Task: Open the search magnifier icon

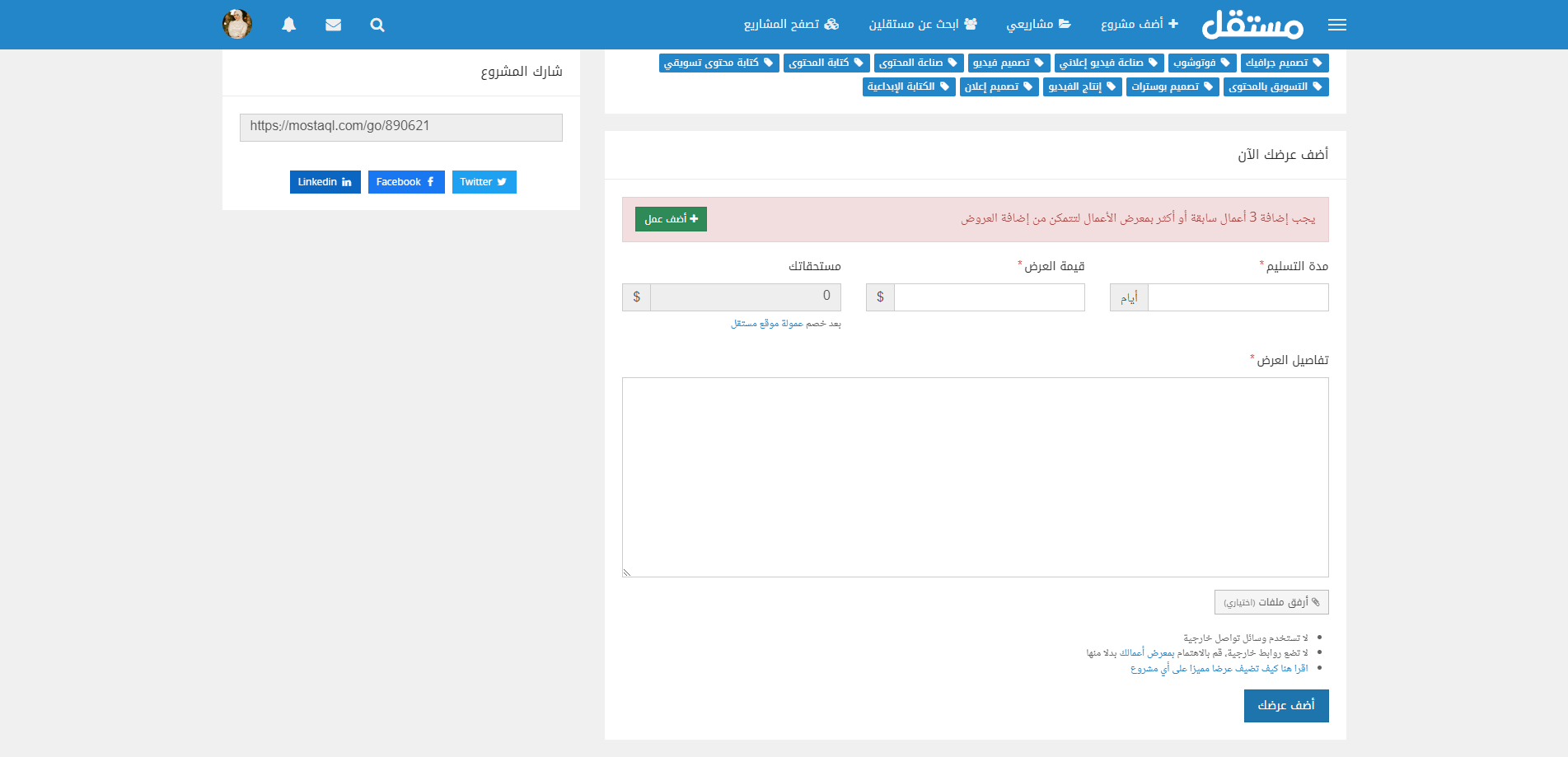Action: click(377, 25)
